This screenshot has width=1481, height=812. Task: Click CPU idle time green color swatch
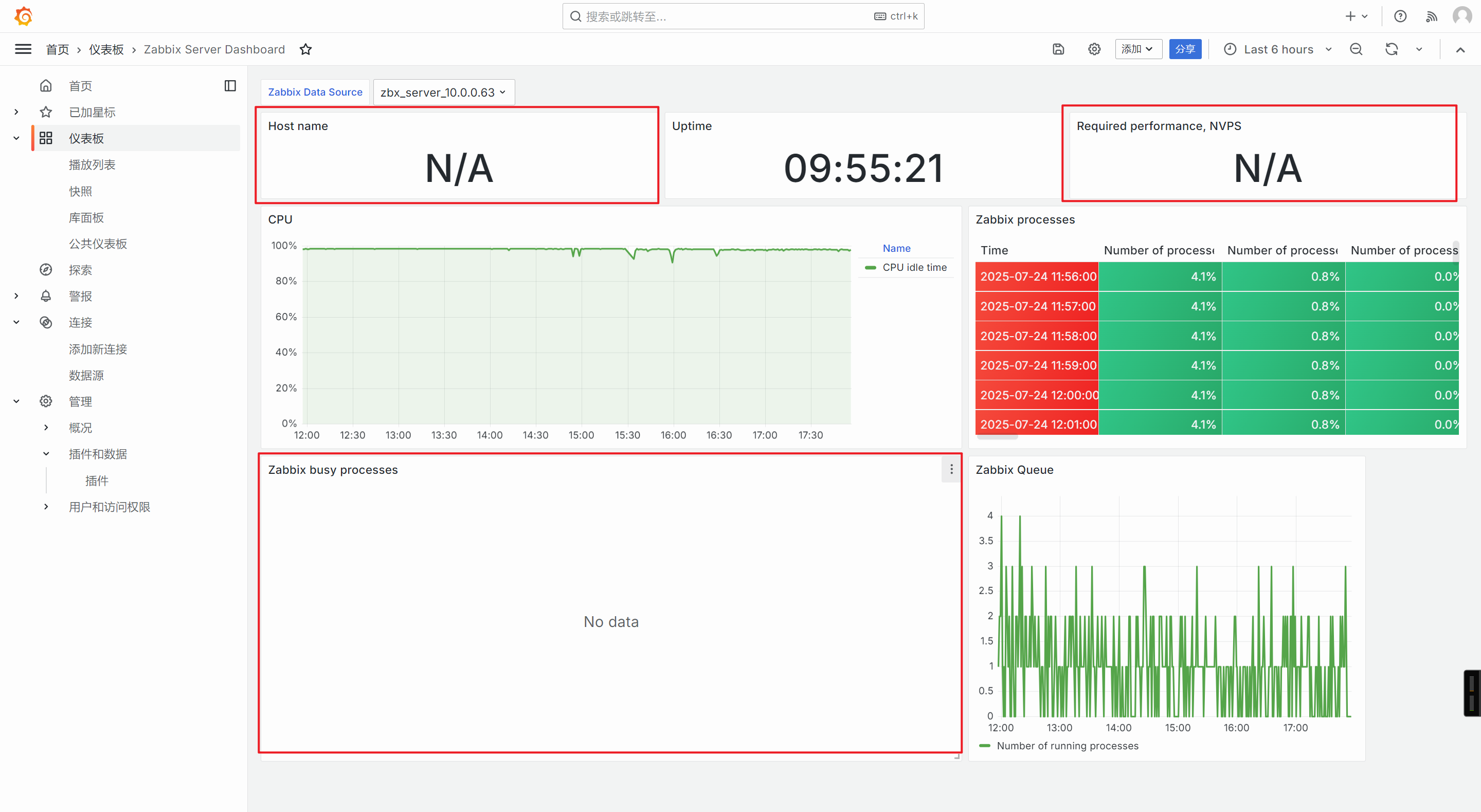[871, 268]
